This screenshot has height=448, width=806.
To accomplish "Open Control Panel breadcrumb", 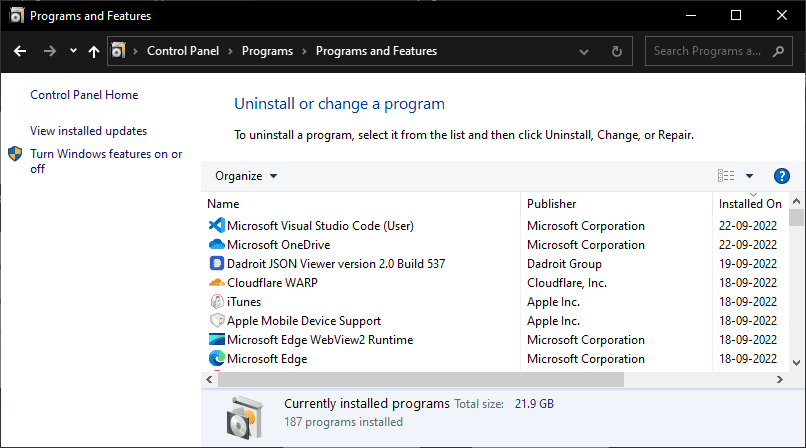I will click(183, 51).
